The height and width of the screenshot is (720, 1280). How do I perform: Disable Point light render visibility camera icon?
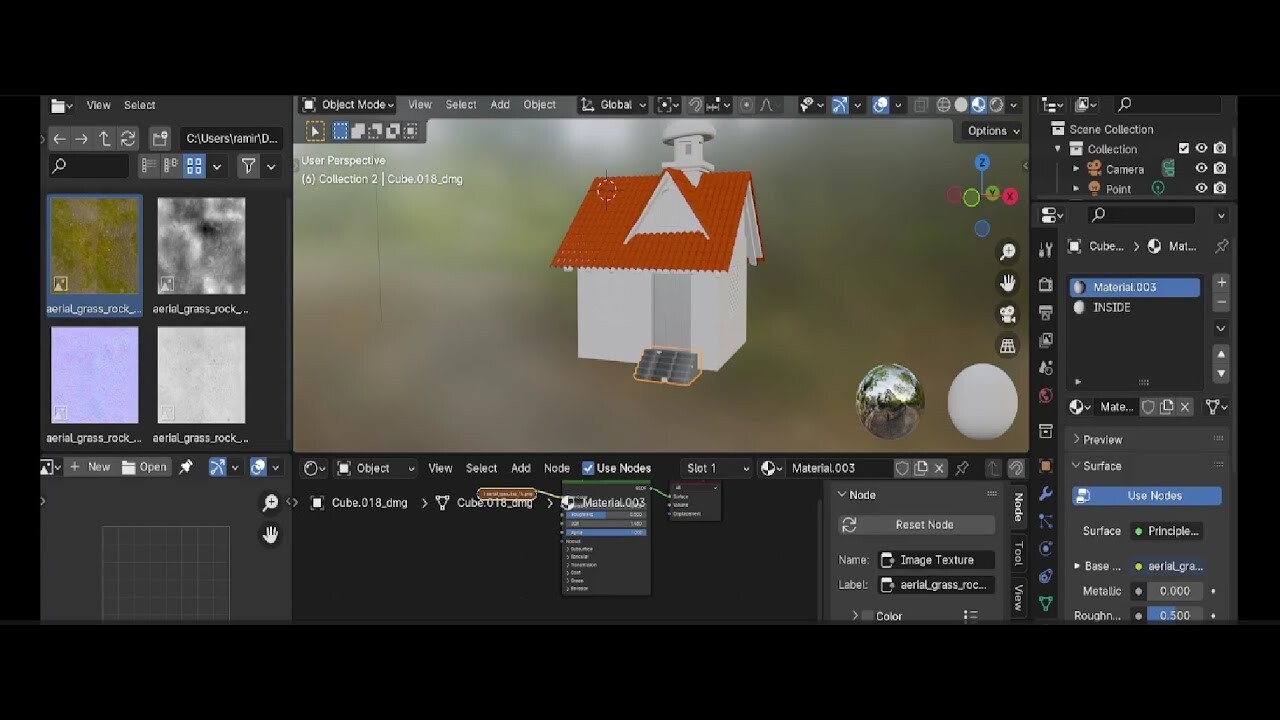(1220, 188)
